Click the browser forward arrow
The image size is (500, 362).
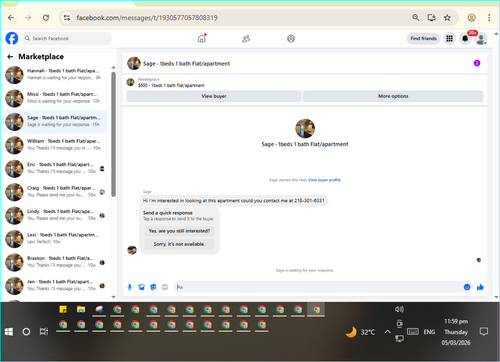coord(28,18)
